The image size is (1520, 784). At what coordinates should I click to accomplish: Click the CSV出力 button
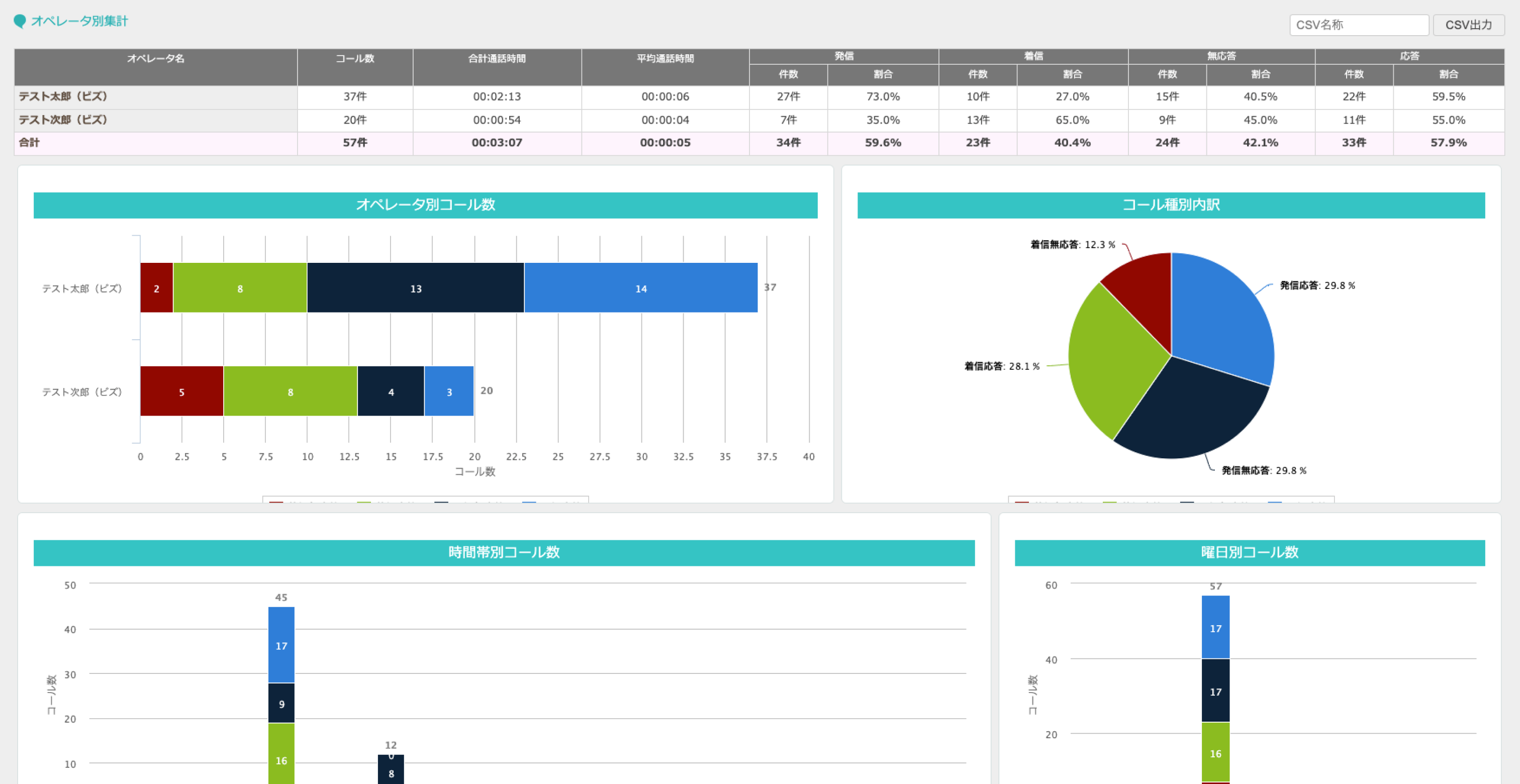[x=1469, y=25]
